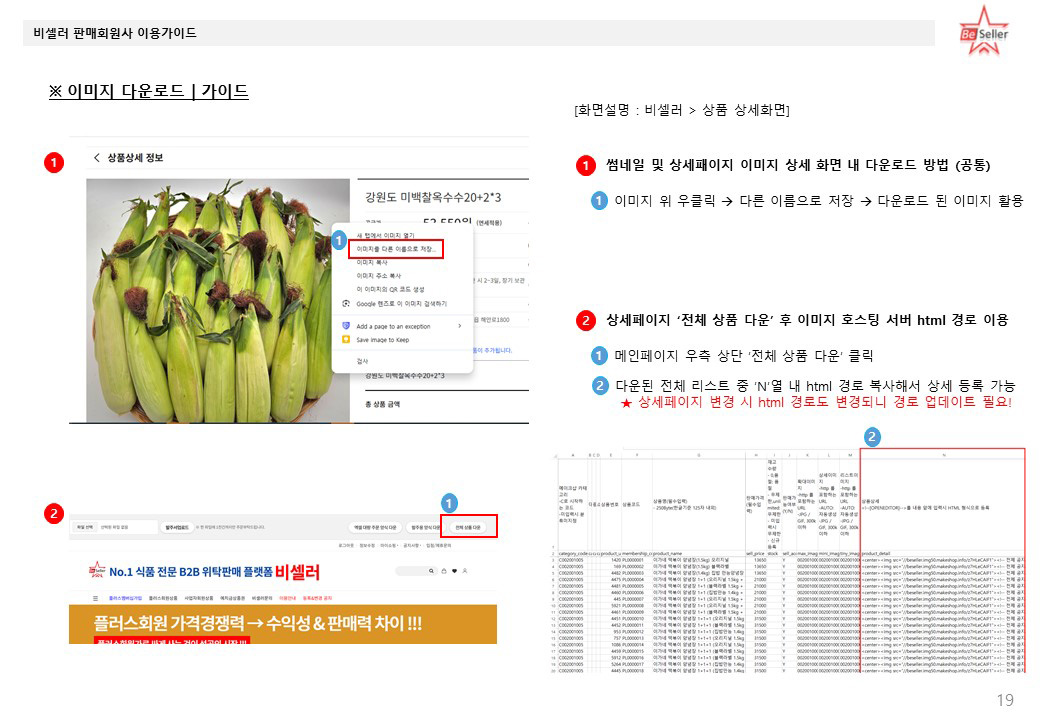Viewport: 1040px width, 720px height.
Task: Click the shield icon beside Add a page
Action: click(346, 326)
